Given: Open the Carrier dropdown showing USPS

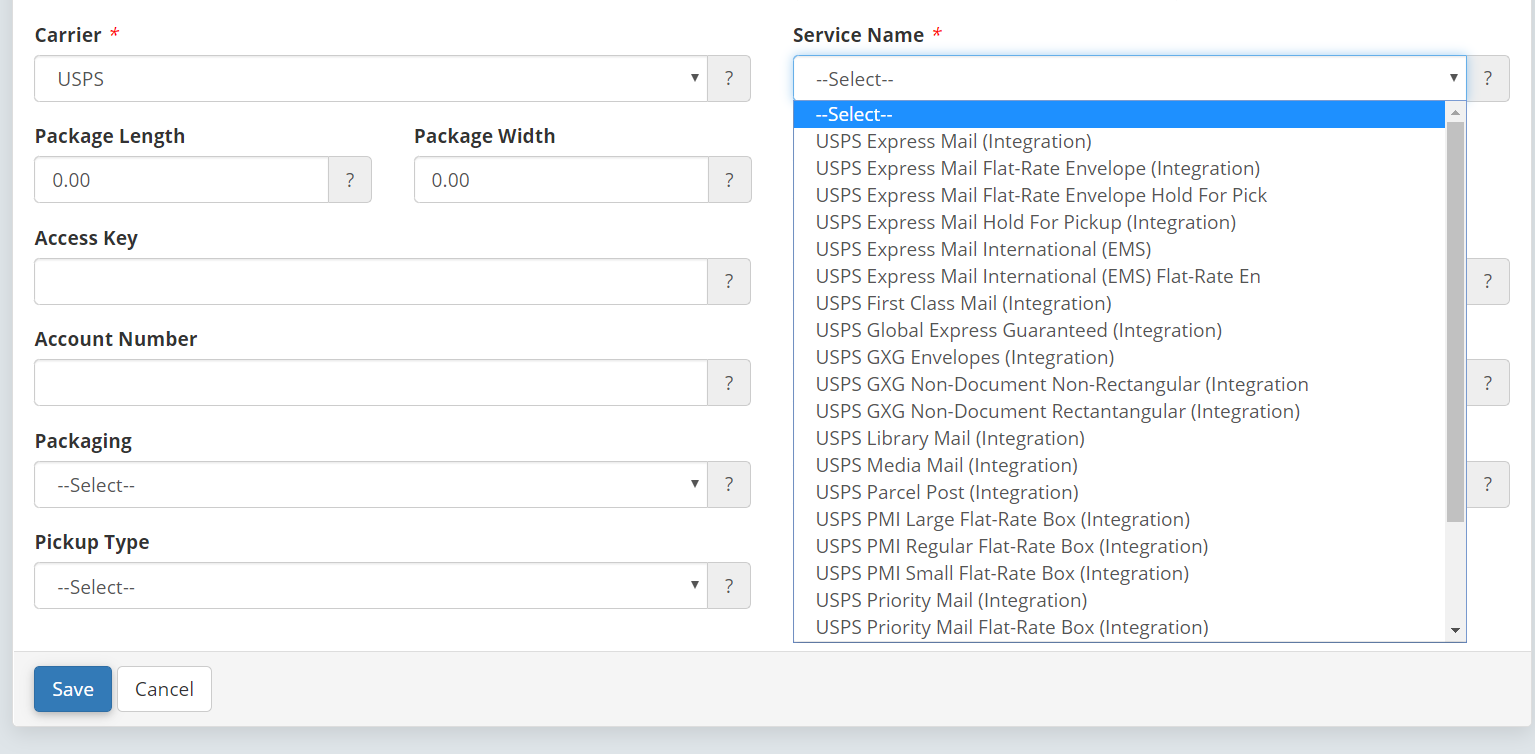Looking at the screenshot, I should coord(371,78).
